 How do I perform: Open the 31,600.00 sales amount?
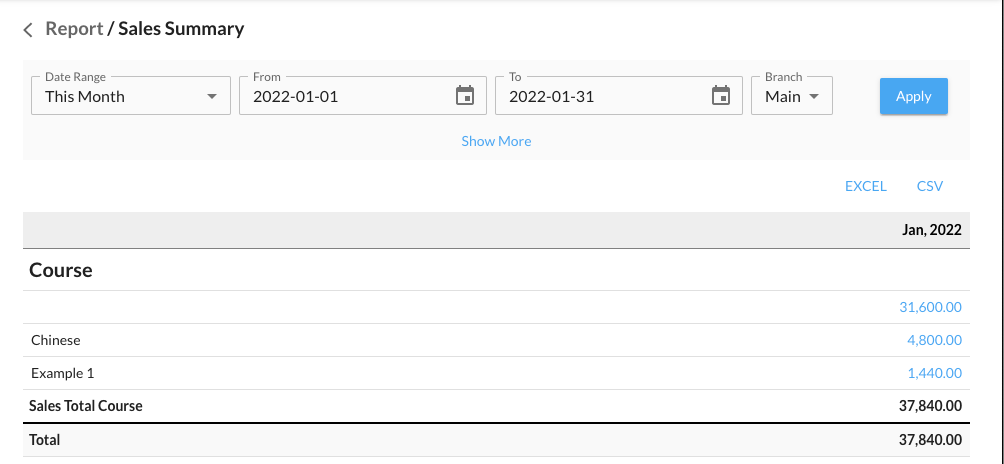pyautogui.click(x=930, y=308)
